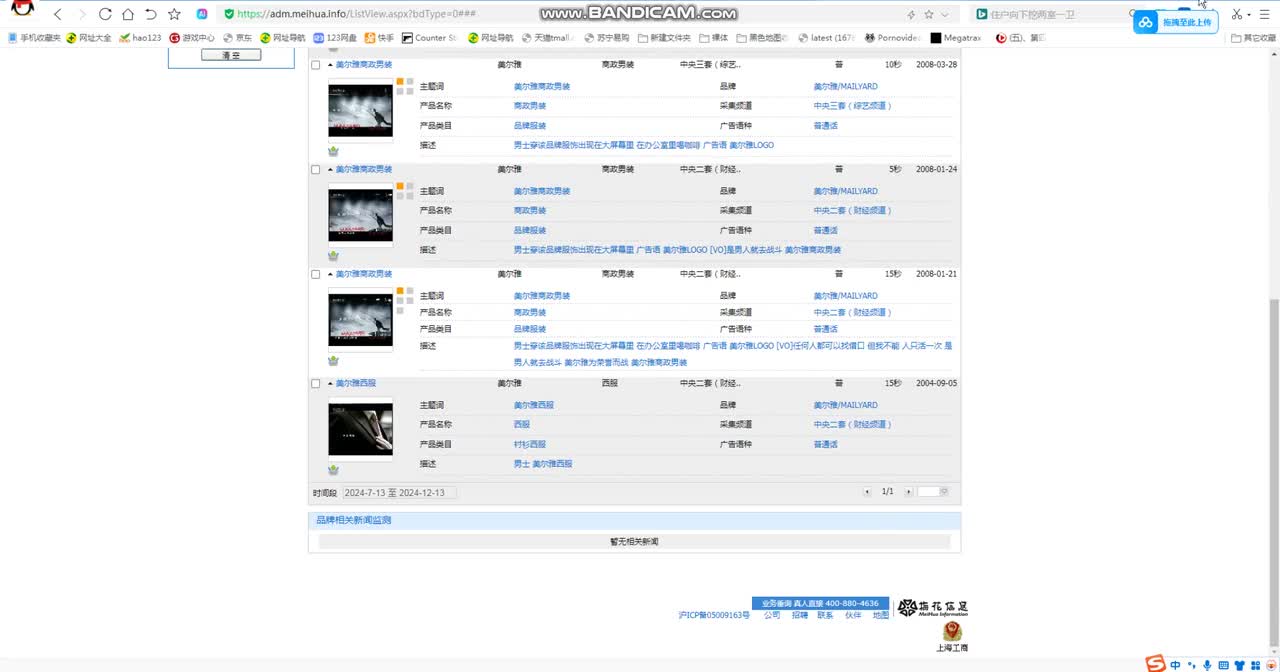Tick the checkbox for 美尔雅西服 2004-09-05 ad
This screenshot has height=672, width=1280.
316,384
